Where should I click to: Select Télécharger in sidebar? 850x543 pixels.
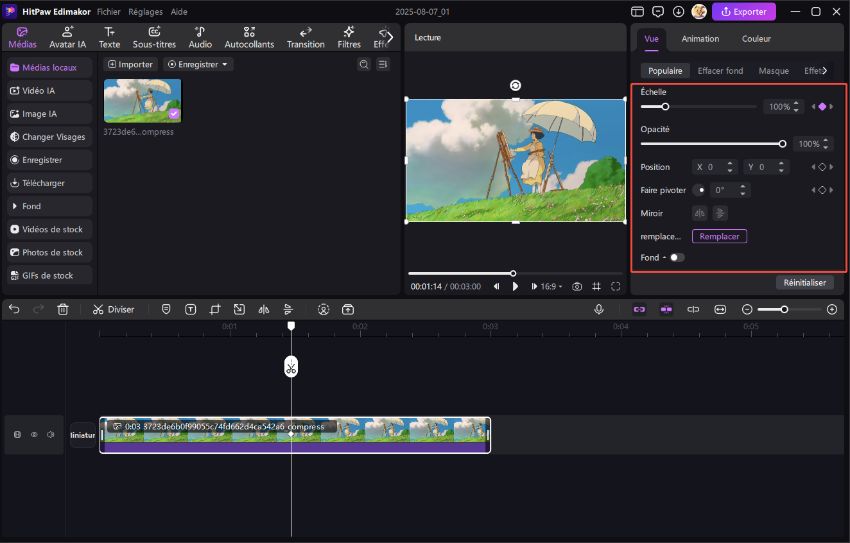49,183
